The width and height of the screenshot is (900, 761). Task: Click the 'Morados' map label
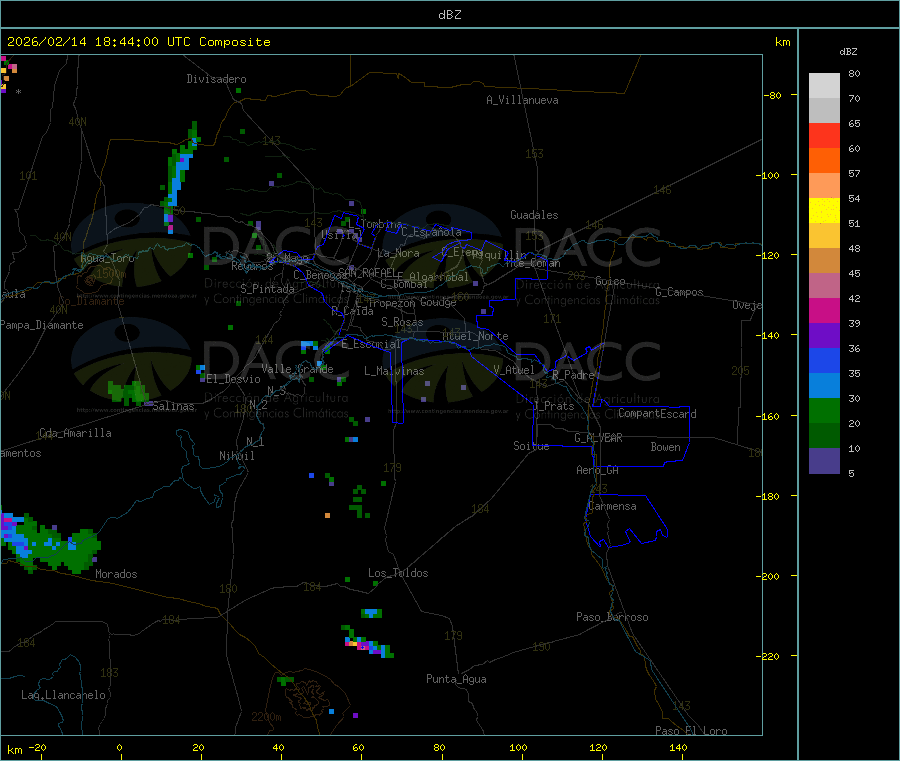pyautogui.click(x=117, y=574)
